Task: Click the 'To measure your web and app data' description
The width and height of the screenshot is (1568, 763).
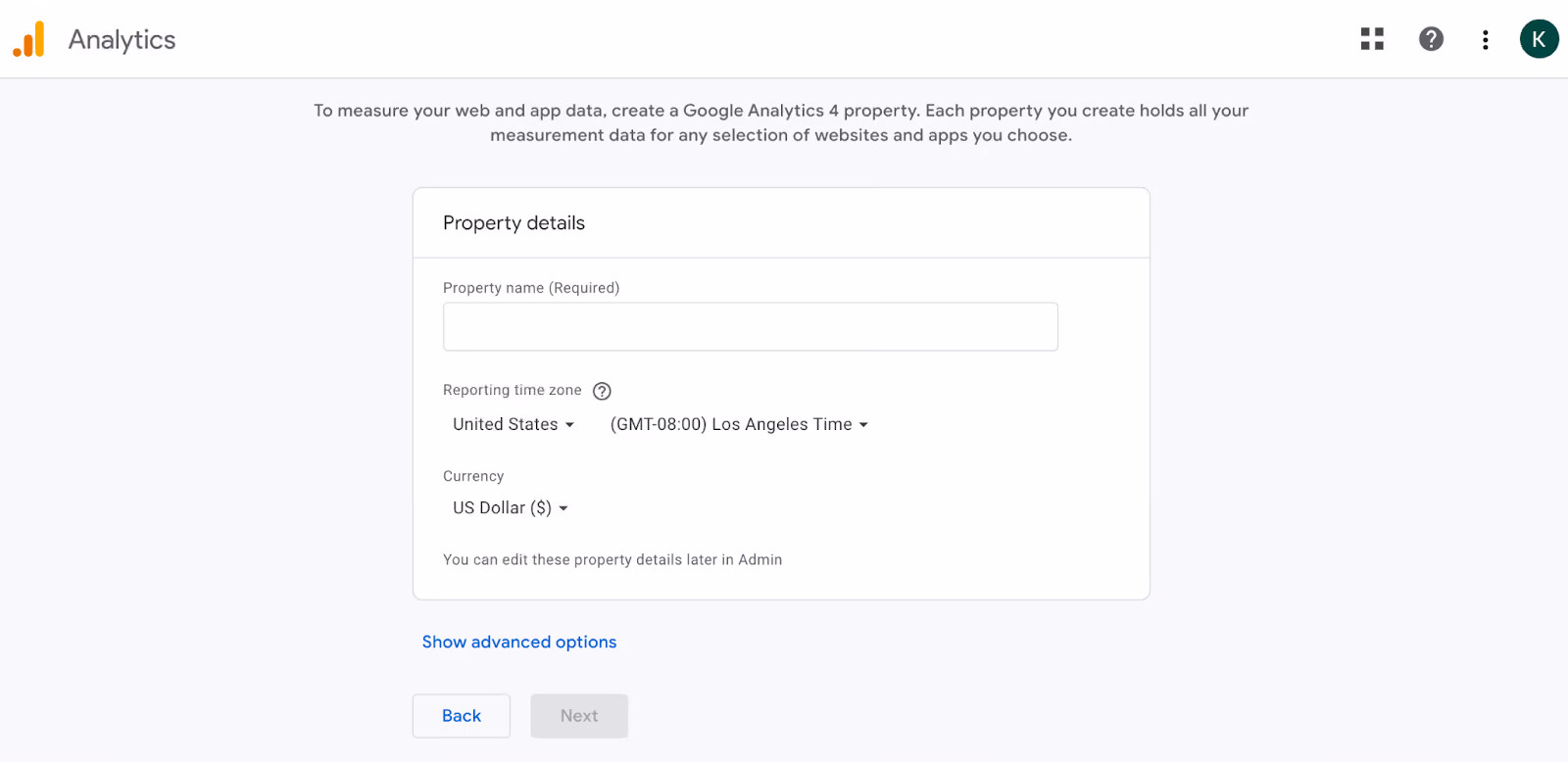Action: (781, 122)
